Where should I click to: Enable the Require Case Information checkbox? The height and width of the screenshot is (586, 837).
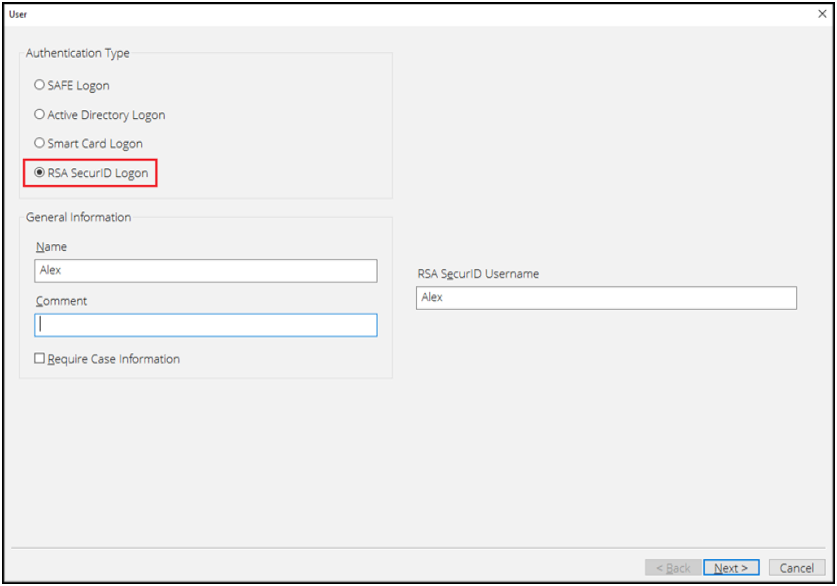40,358
